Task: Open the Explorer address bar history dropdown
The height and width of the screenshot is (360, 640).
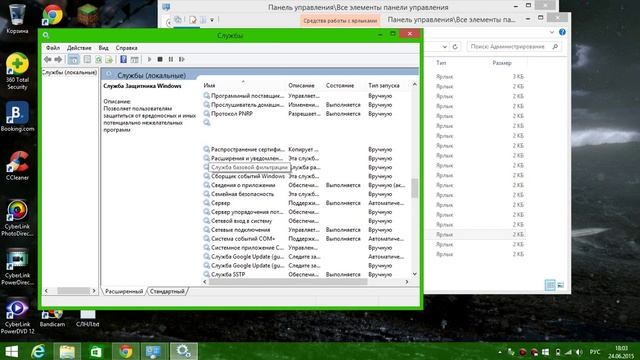Action: click(x=444, y=47)
